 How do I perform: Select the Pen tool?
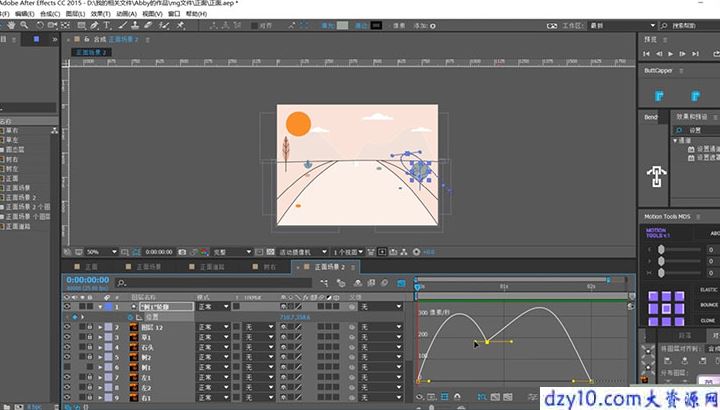(94, 25)
